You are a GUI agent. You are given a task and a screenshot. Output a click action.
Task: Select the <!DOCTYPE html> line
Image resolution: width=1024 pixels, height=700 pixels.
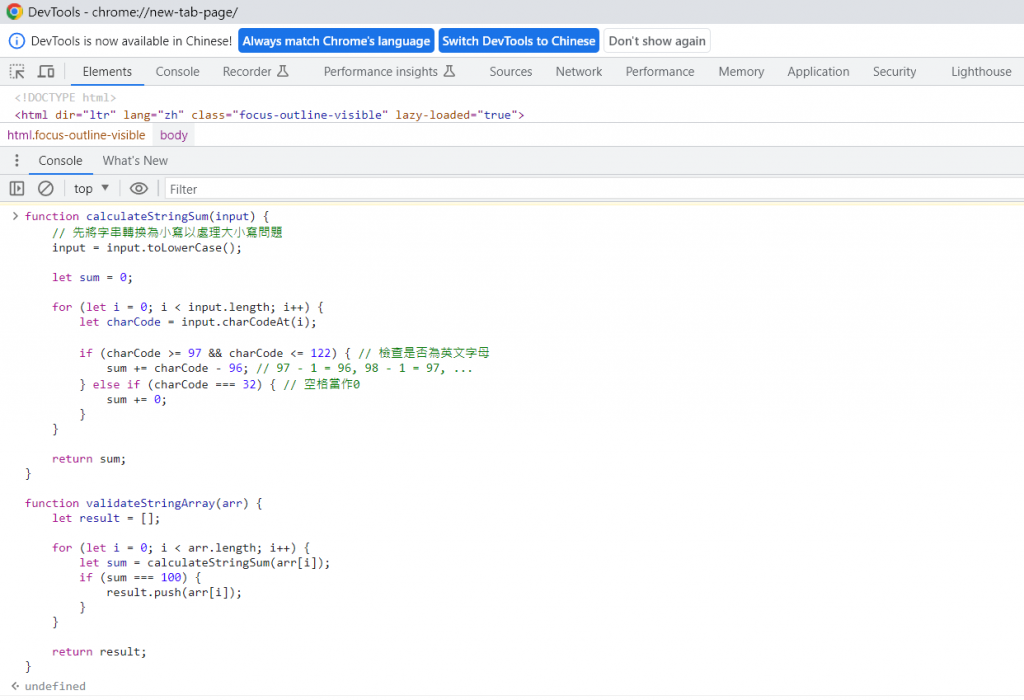(x=65, y=97)
